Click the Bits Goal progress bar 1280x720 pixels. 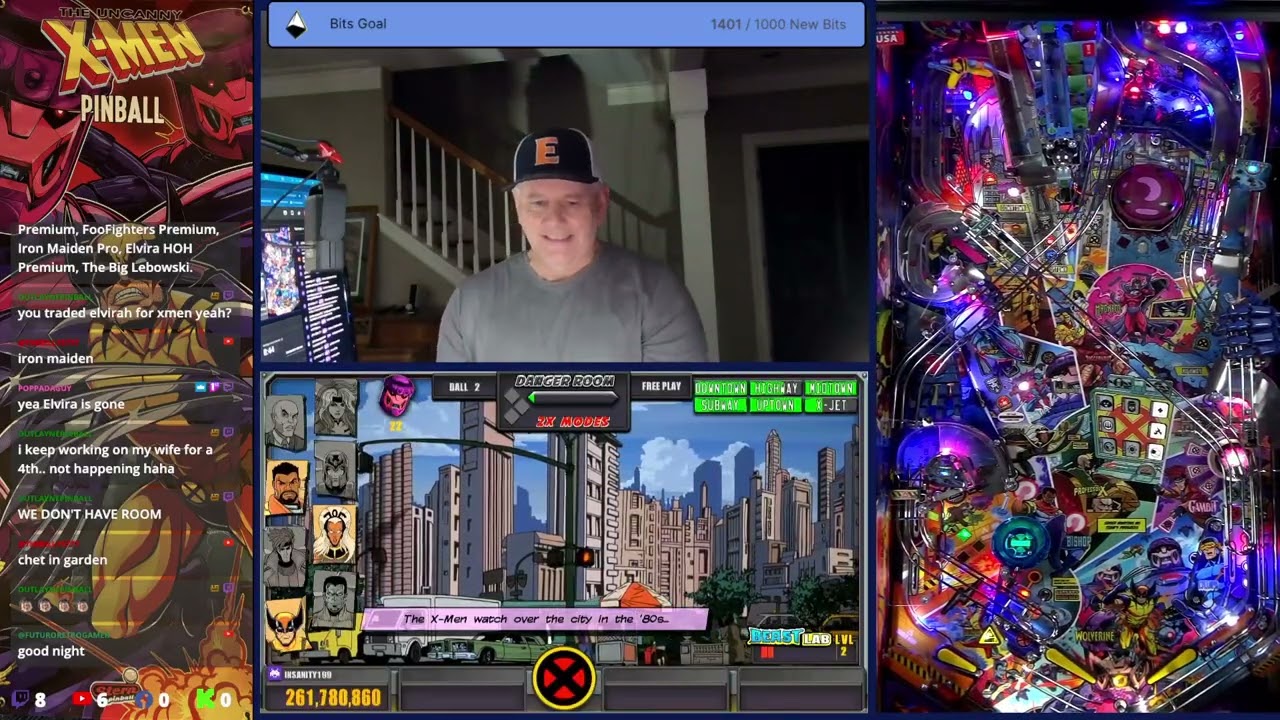[567, 24]
